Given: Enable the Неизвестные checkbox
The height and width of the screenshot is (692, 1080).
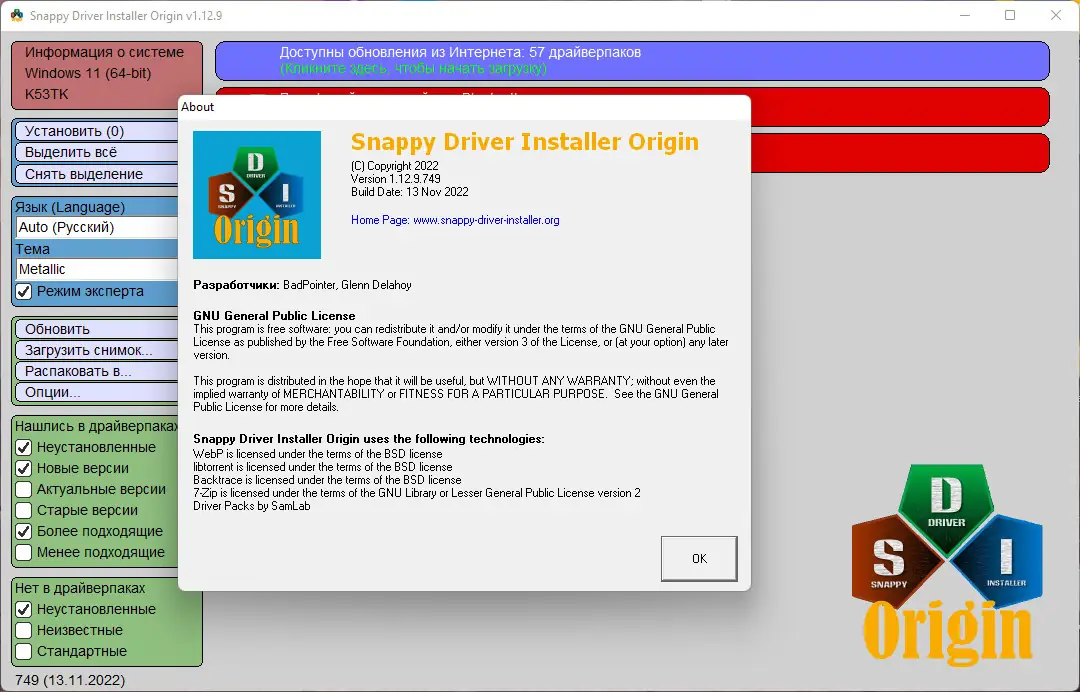Looking at the screenshot, I should tap(24, 630).
